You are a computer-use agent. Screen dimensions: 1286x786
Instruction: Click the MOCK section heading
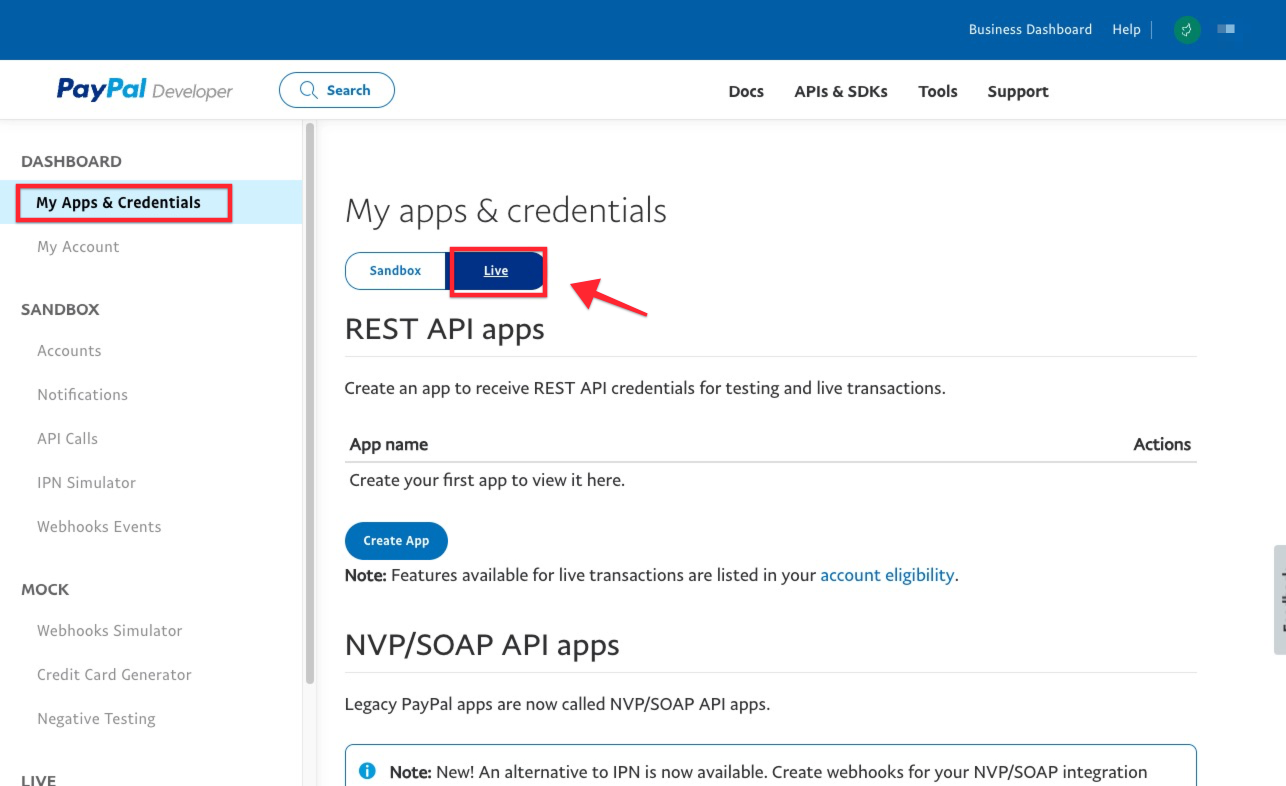(45, 589)
